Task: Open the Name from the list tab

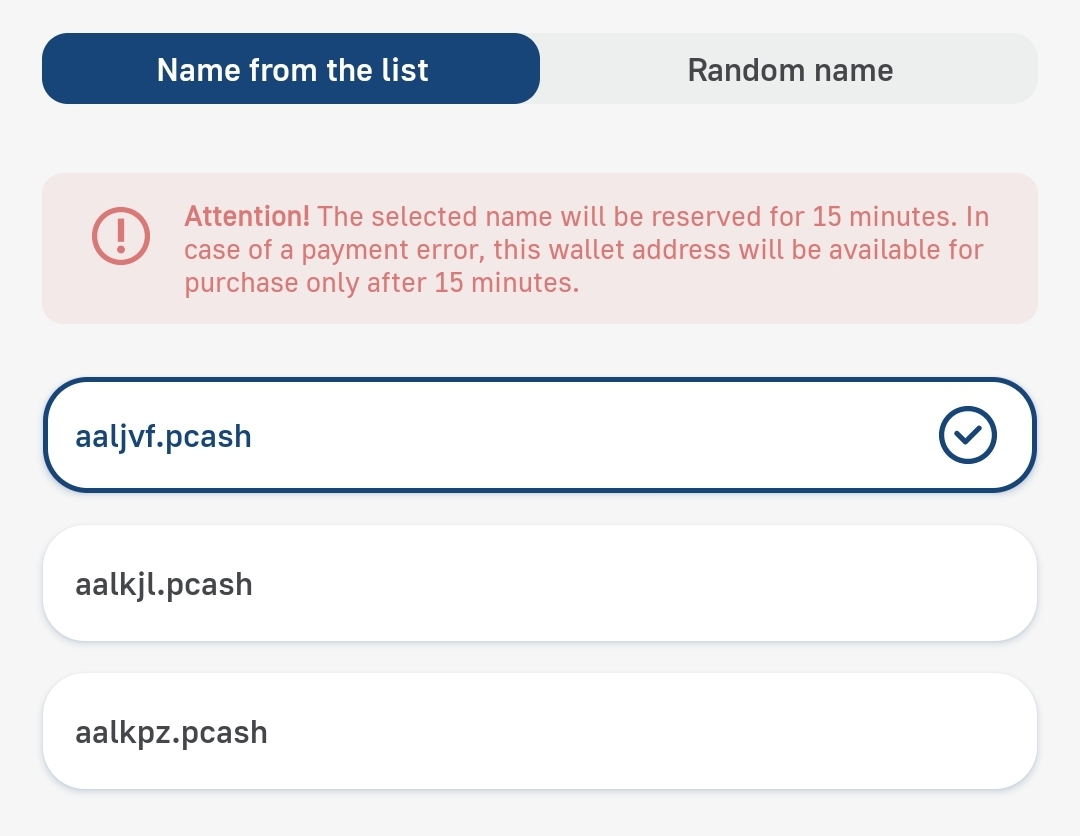Action: [x=291, y=69]
